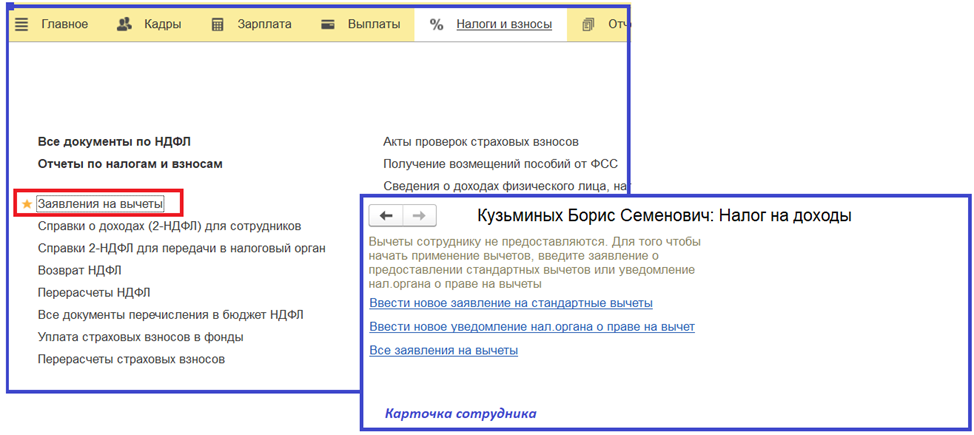Open Все документы перечисления в бюджет НДФЛ
The height and width of the screenshot is (435, 974).
coord(171,315)
